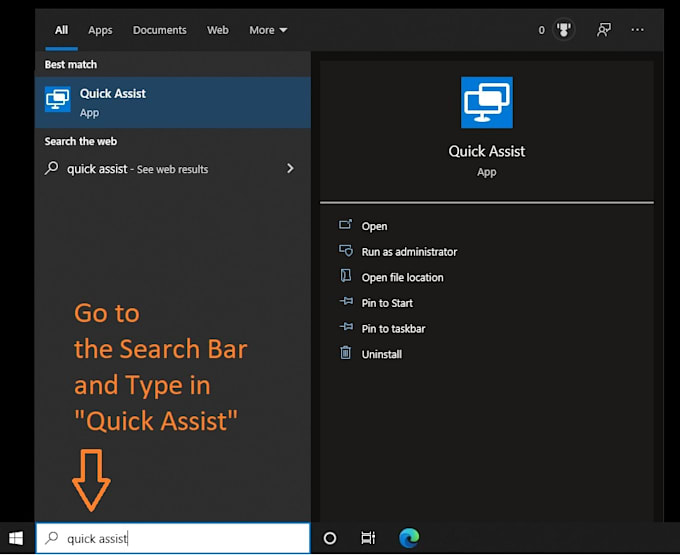Launch Microsoft Edge from the taskbar
The image size is (680, 555).
click(409, 538)
